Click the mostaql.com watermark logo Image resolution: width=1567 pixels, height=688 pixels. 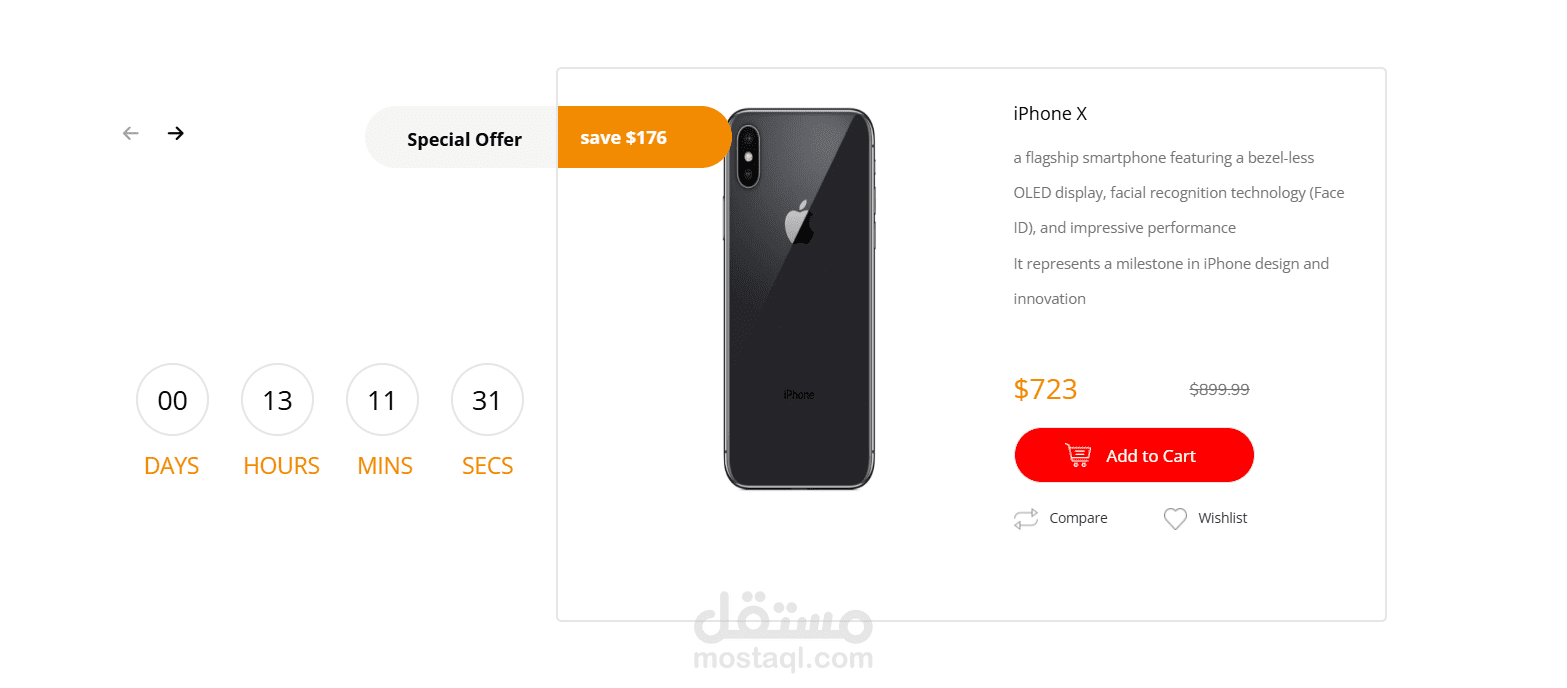click(x=784, y=630)
